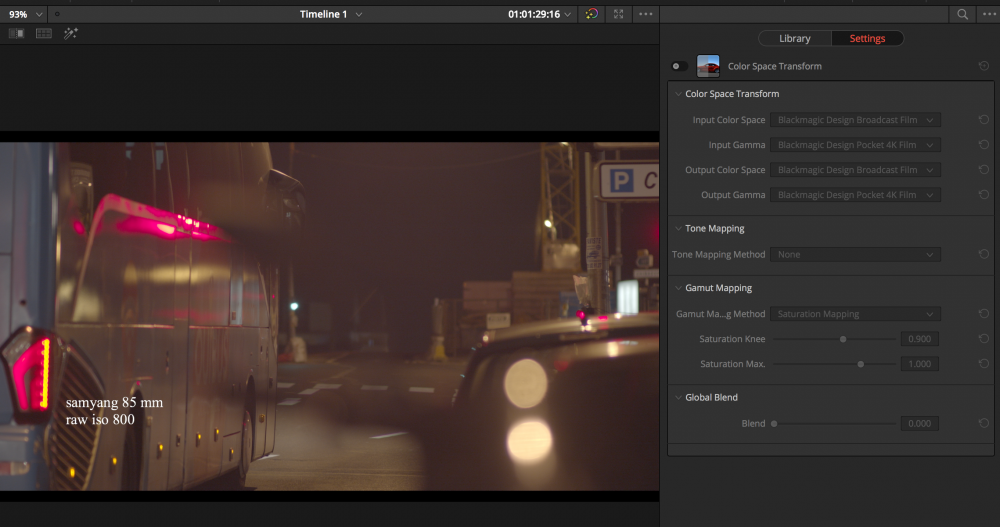Viewport: 1000px width, 527px height.
Task: Switch to the Library tab
Action: (x=795, y=38)
